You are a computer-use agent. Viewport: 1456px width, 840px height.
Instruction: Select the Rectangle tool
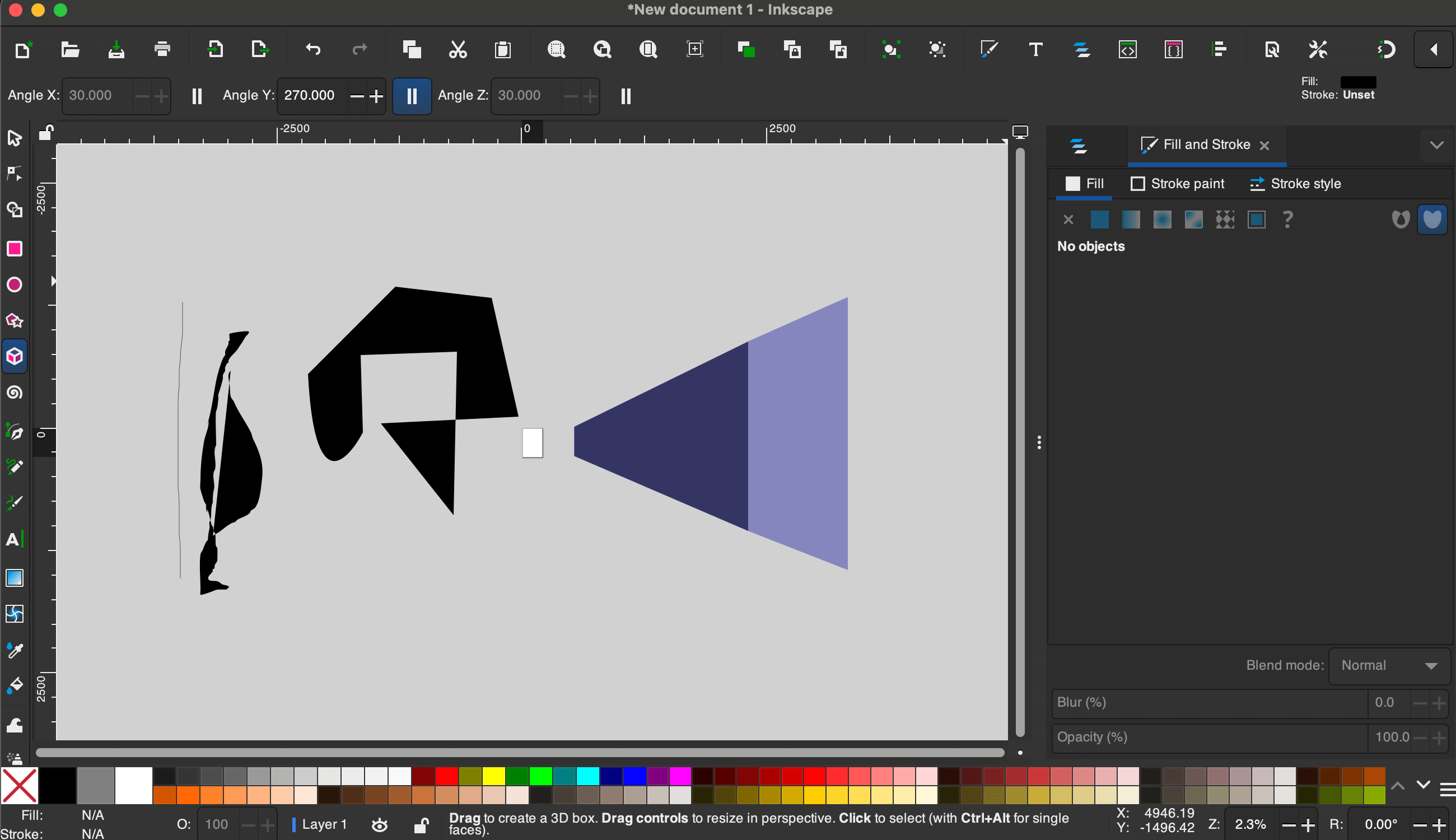coord(15,249)
